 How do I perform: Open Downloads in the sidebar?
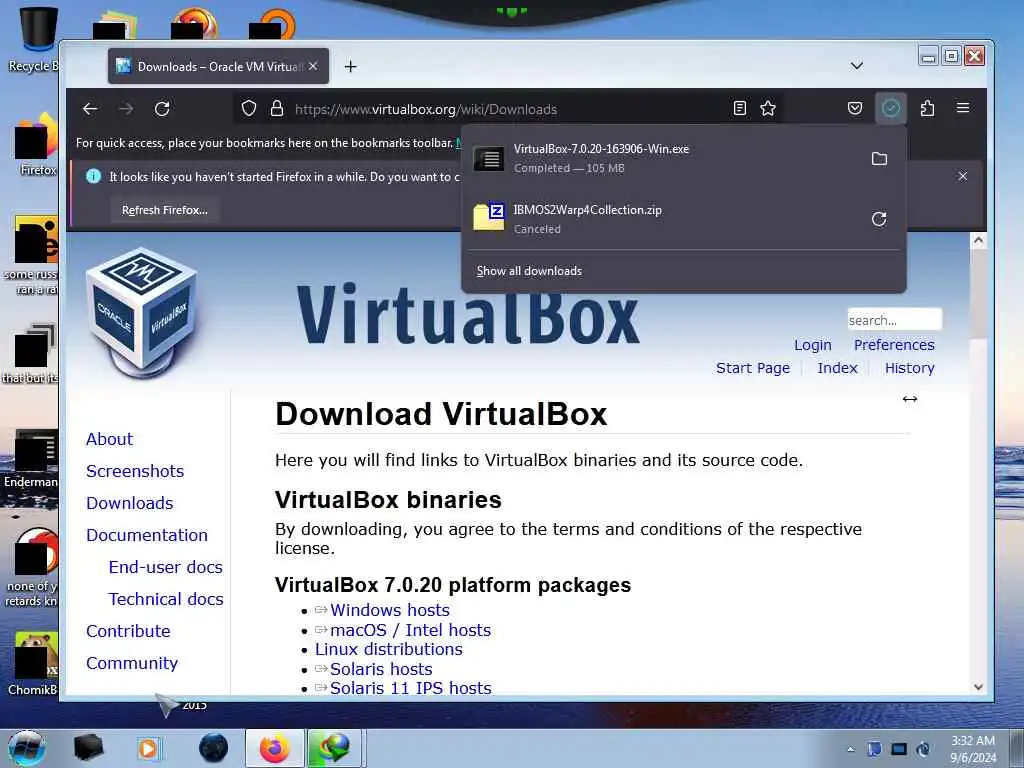(x=129, y=503)
